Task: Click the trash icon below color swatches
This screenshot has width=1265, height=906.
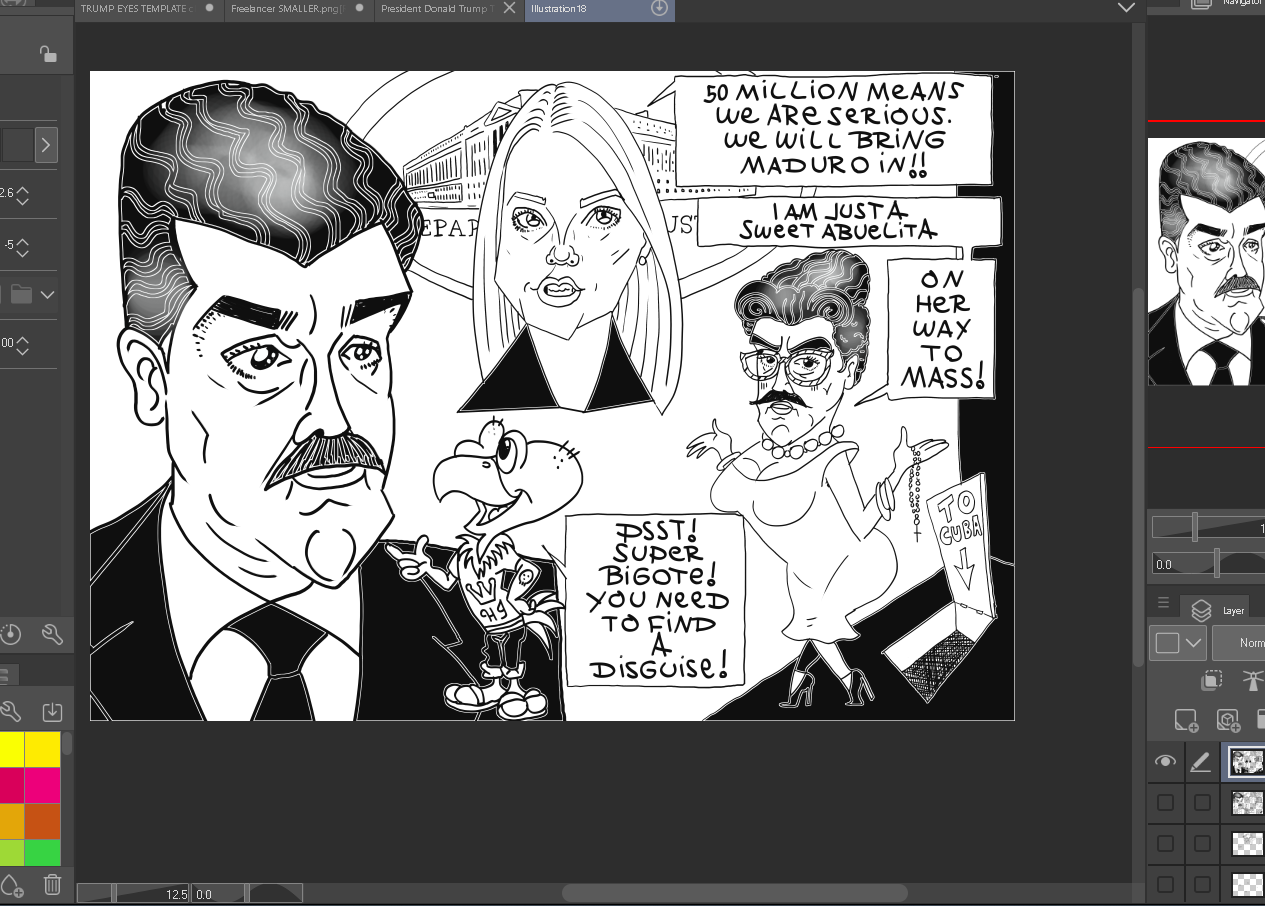Action: [53, 884]
